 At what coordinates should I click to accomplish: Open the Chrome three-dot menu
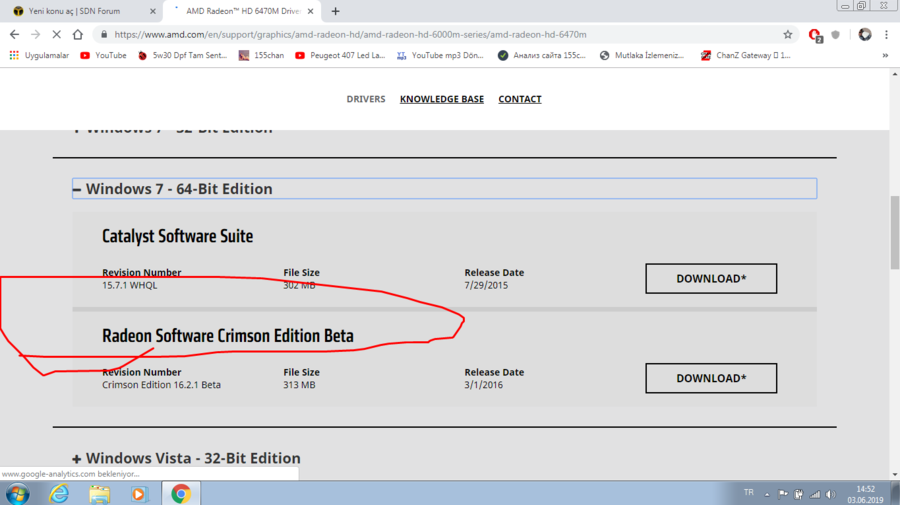pos(886,34)
